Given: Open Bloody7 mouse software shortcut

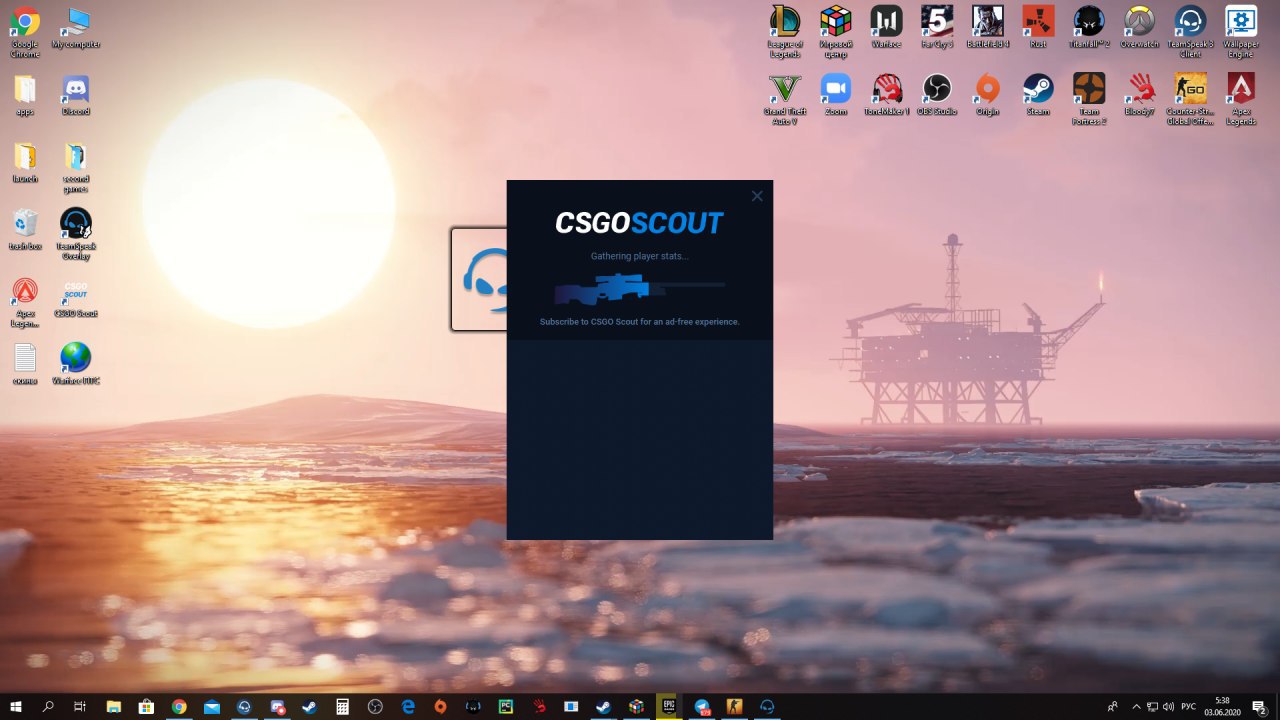Looking at the screenshot, I should [x=1140, y=95].
